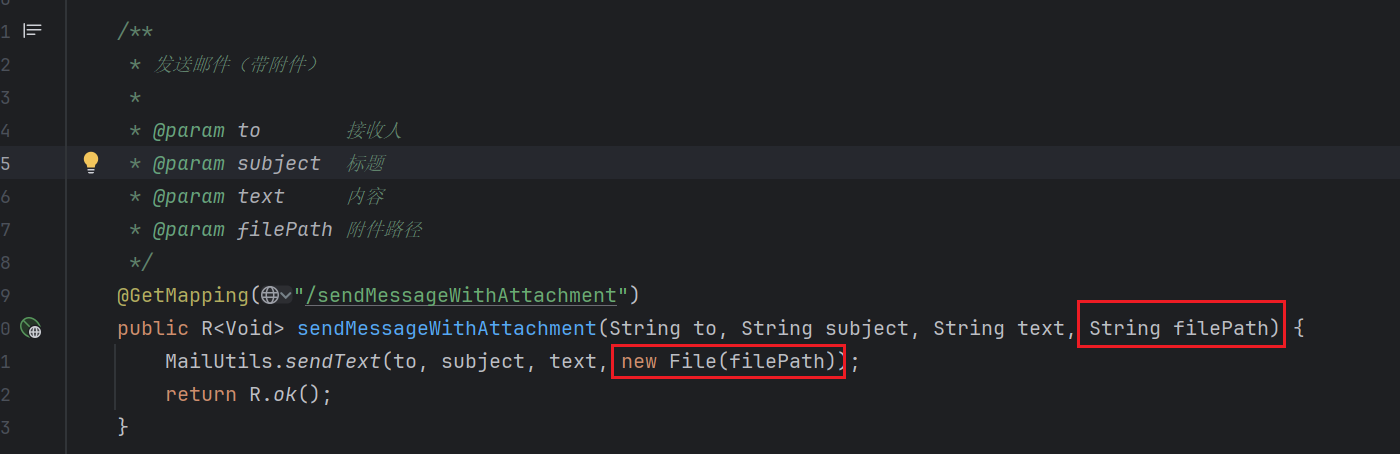
Task: Place cursor on sendMessageWithAttachment method name
Action: click(x=447, y=328)
